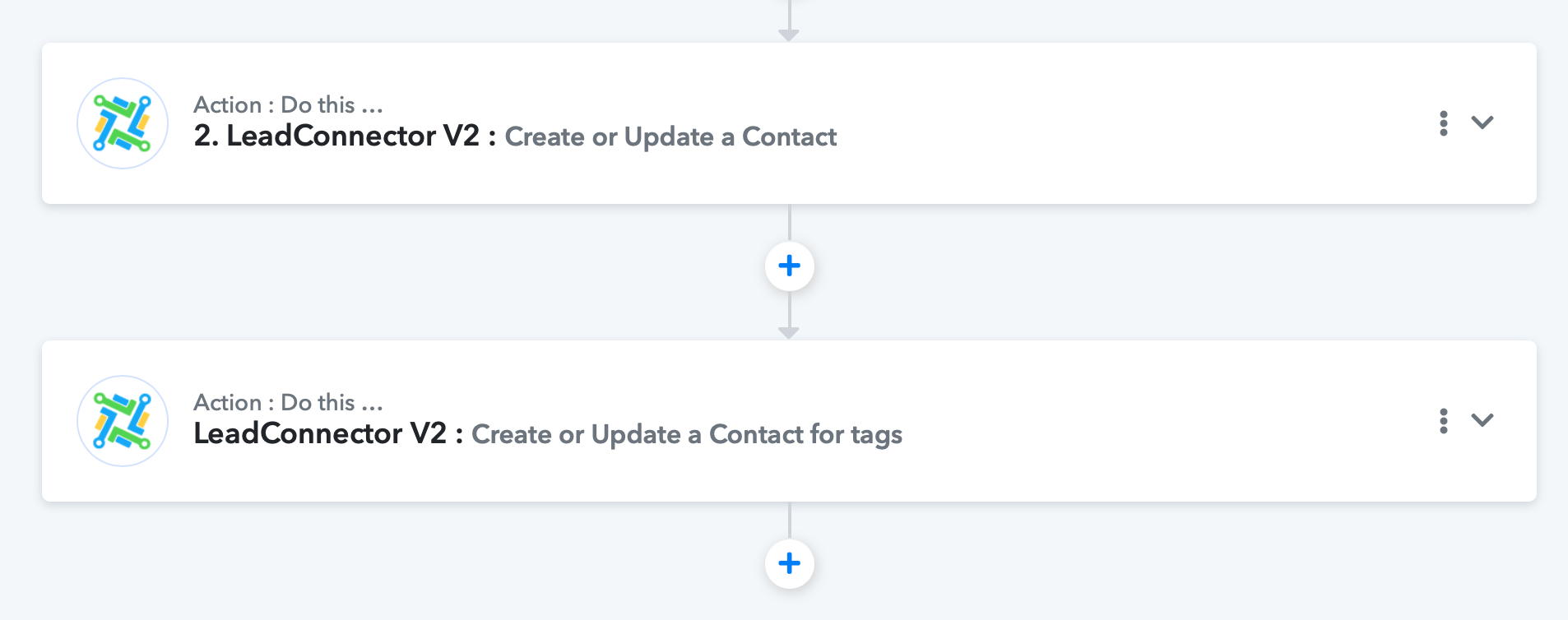The image size is (1568, 620).
Task: Click the "Create or Update a Contact" event text
Action: 670,136
